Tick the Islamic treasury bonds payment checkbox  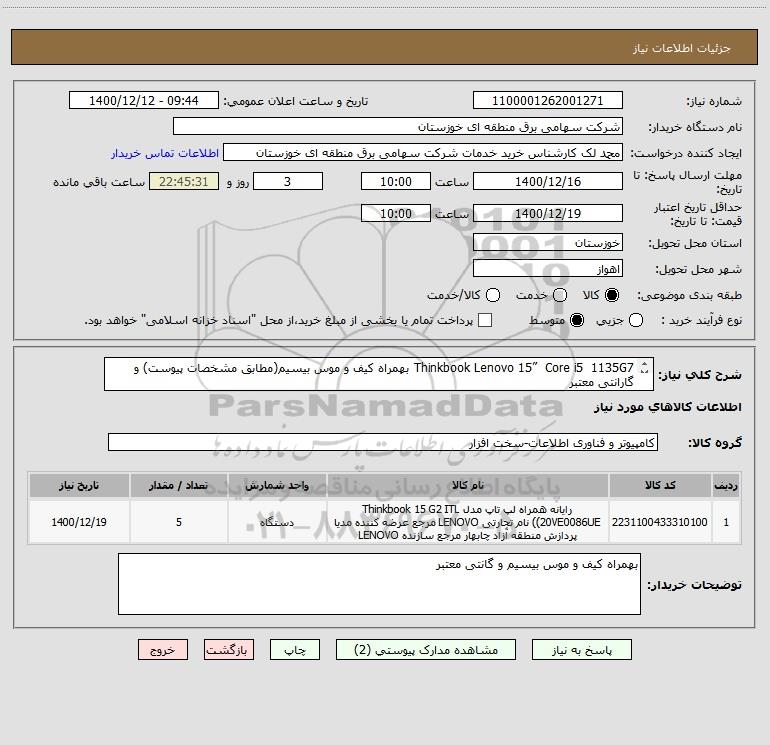click(485, 320)
